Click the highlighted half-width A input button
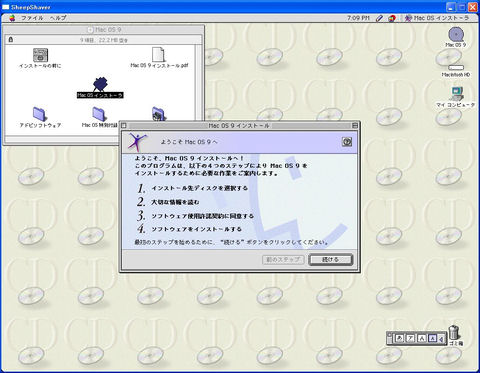 (x=432, y=338)
